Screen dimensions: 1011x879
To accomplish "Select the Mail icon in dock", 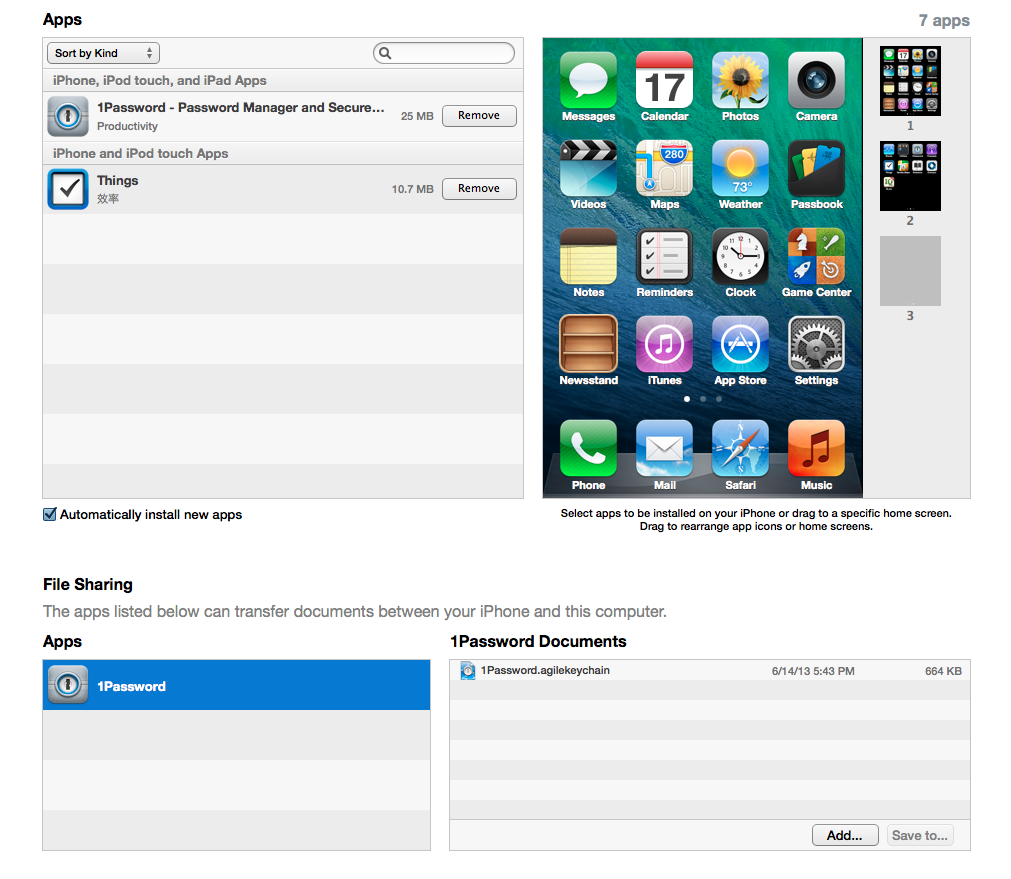I will pos(664,449).
